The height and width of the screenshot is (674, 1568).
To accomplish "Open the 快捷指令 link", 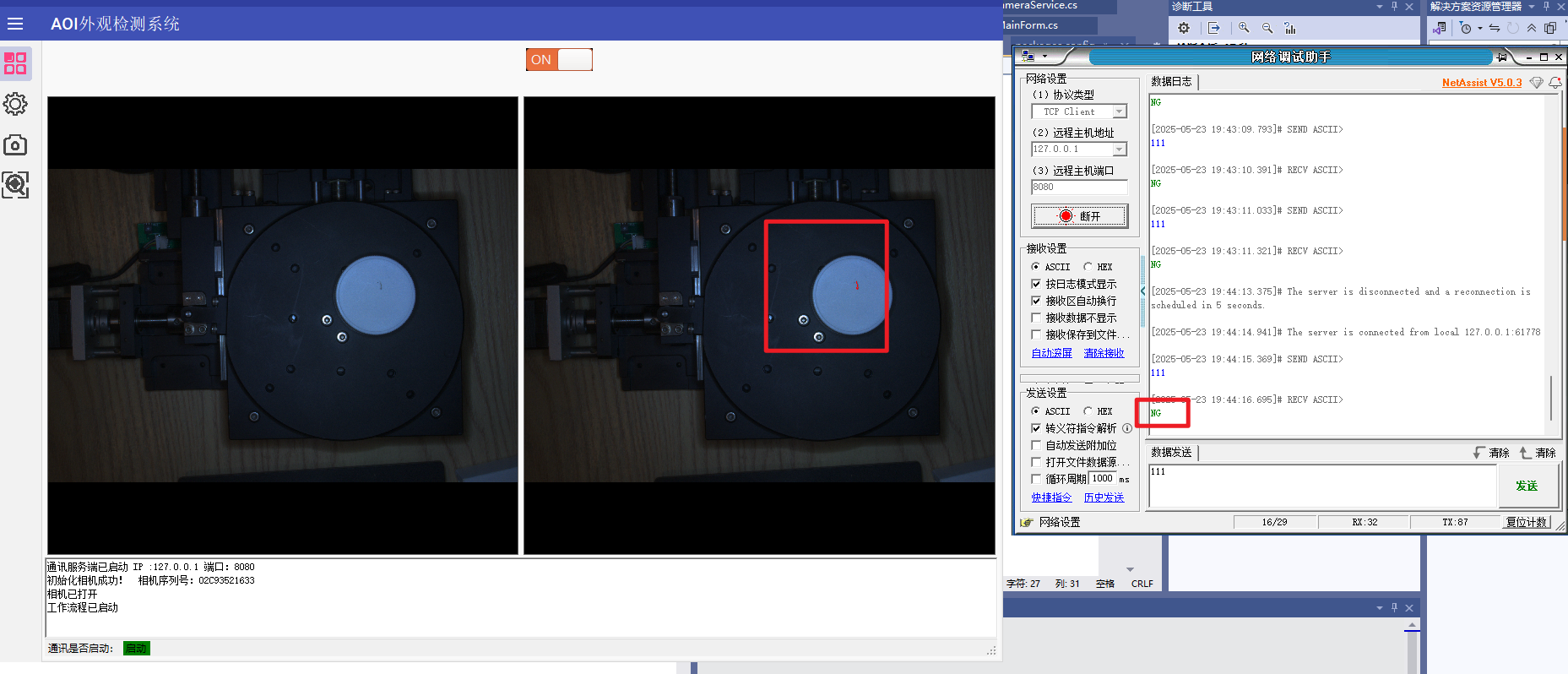I will [1052, 497].
